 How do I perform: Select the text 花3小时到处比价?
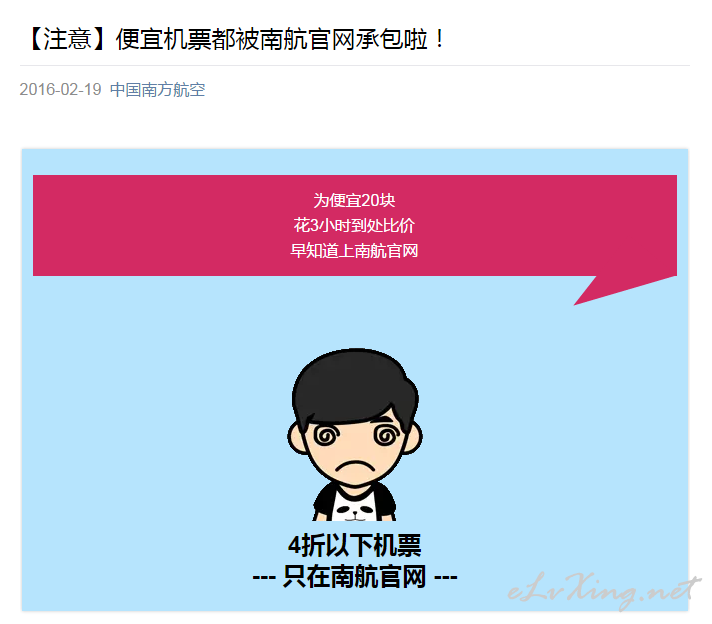(354, 226)
